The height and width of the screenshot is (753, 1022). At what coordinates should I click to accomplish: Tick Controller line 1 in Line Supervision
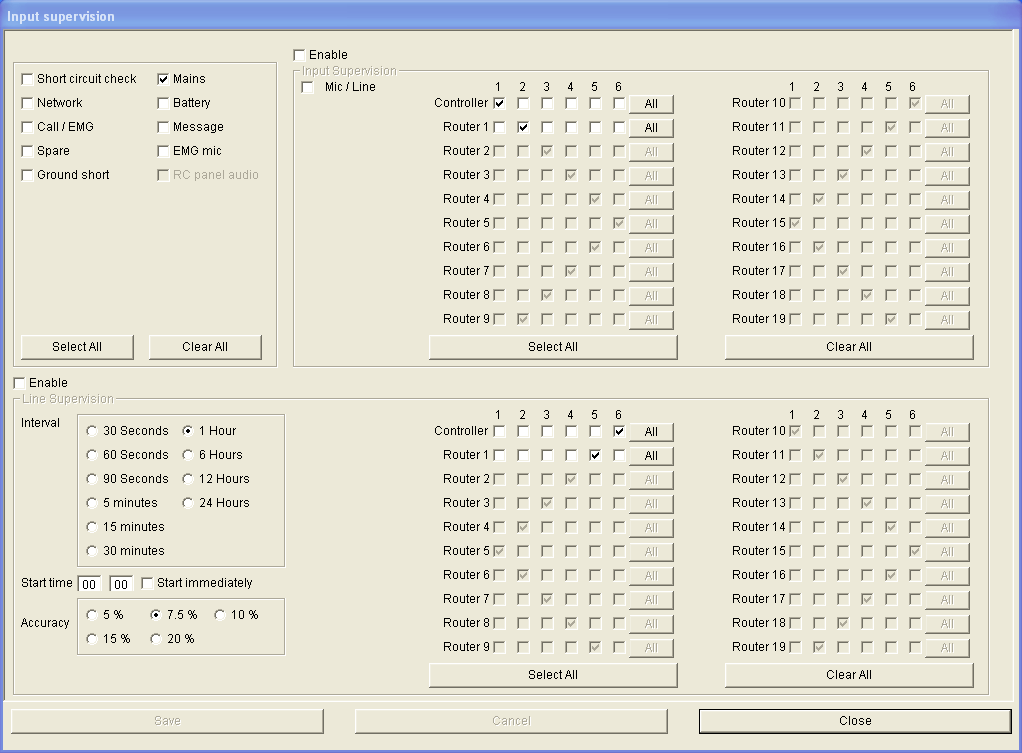pos(499,431)
